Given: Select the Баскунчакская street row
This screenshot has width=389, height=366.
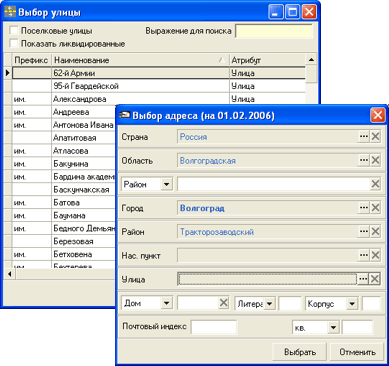Looking at the screenshot, I should [64, 190].
